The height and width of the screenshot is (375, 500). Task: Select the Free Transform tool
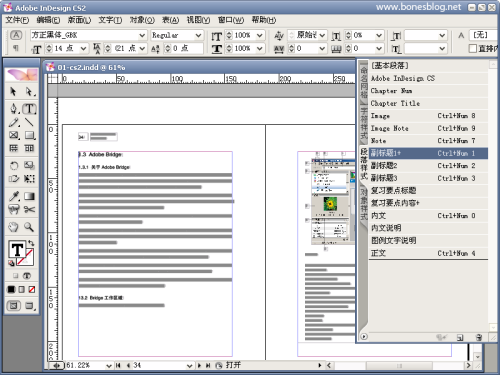point(29,179)
